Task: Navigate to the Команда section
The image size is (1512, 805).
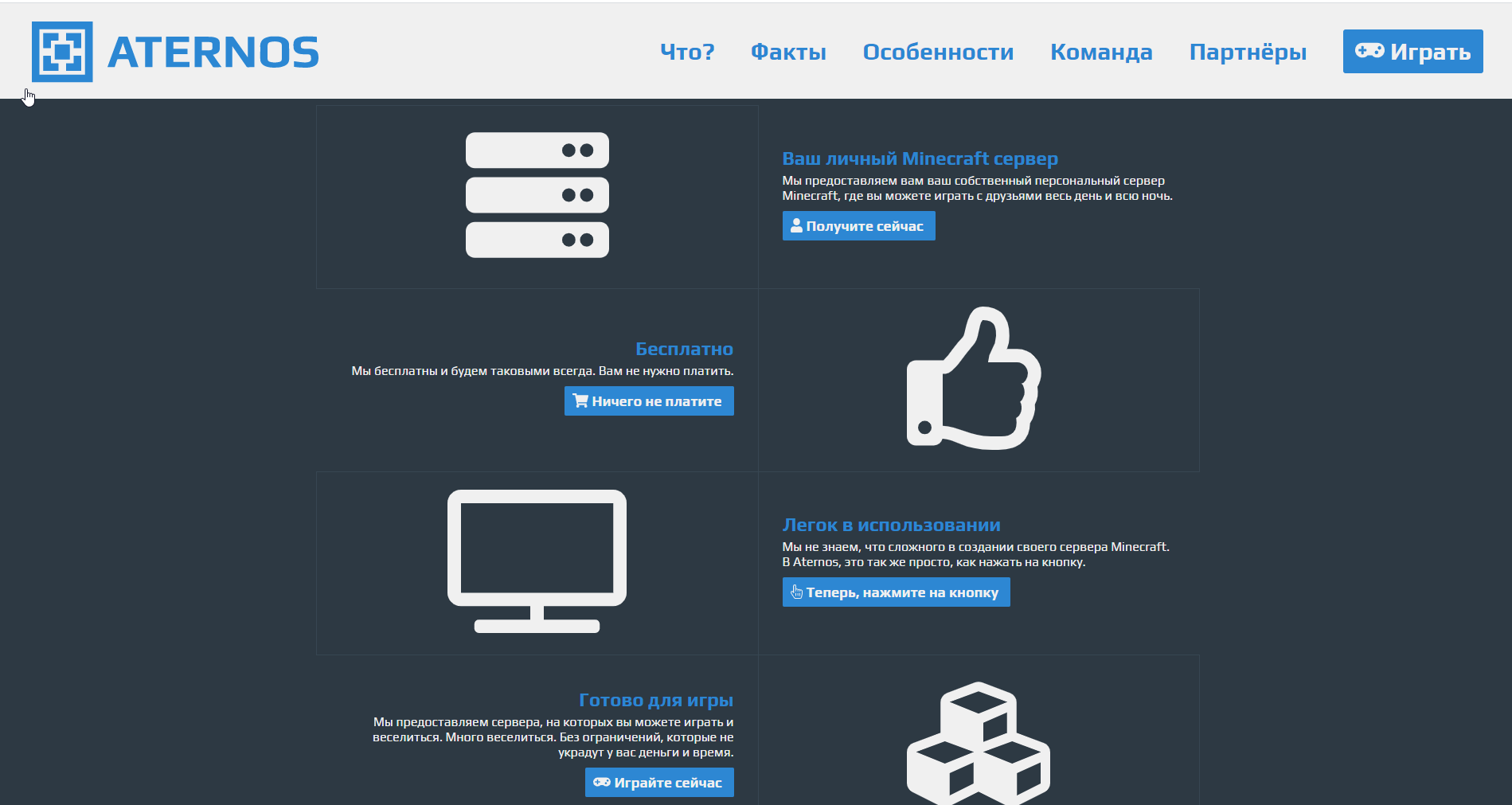Action: [x=1101, y=52]
